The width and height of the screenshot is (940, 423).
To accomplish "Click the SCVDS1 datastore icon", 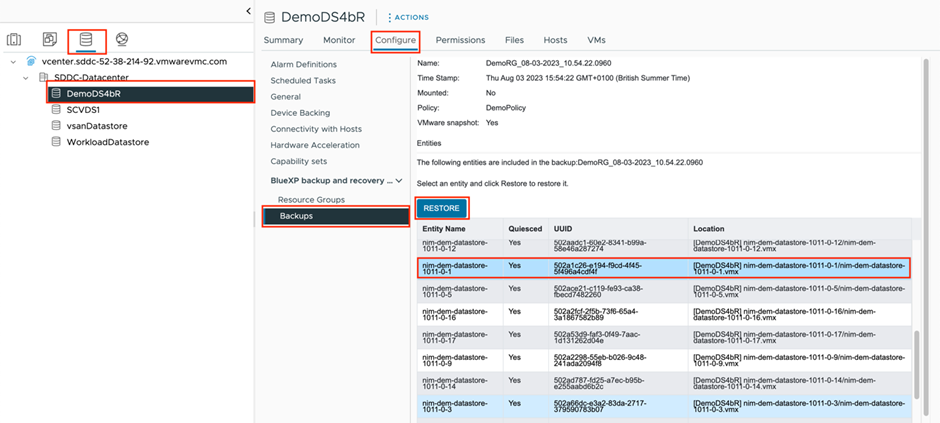I will [x=57, y=110].
